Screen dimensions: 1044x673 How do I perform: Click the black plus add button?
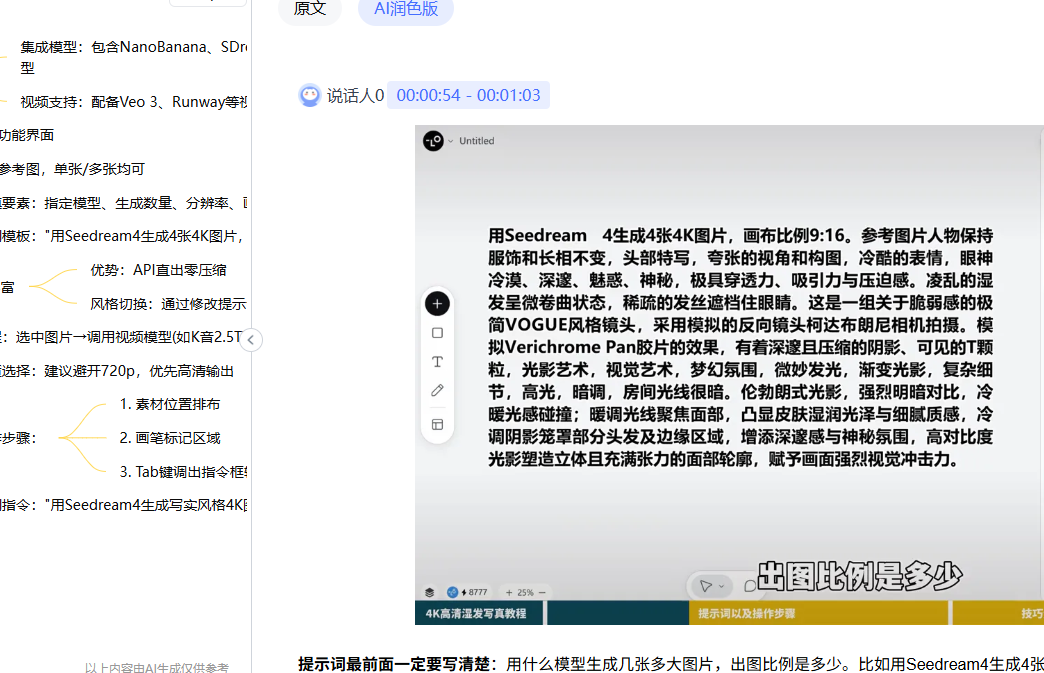437,303
